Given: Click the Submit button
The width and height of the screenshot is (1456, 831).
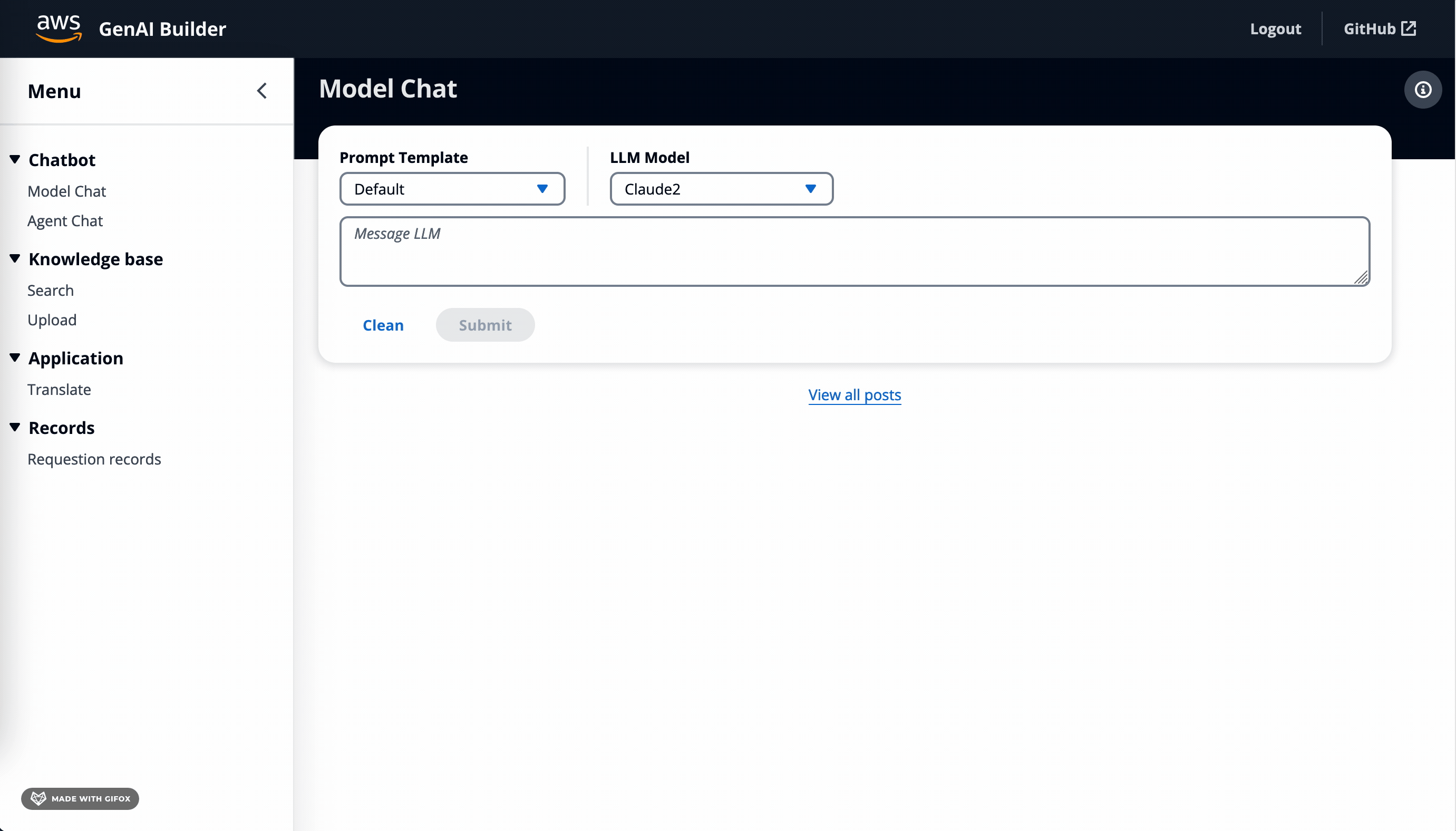Looking at the screenshot, I should 485,325.
